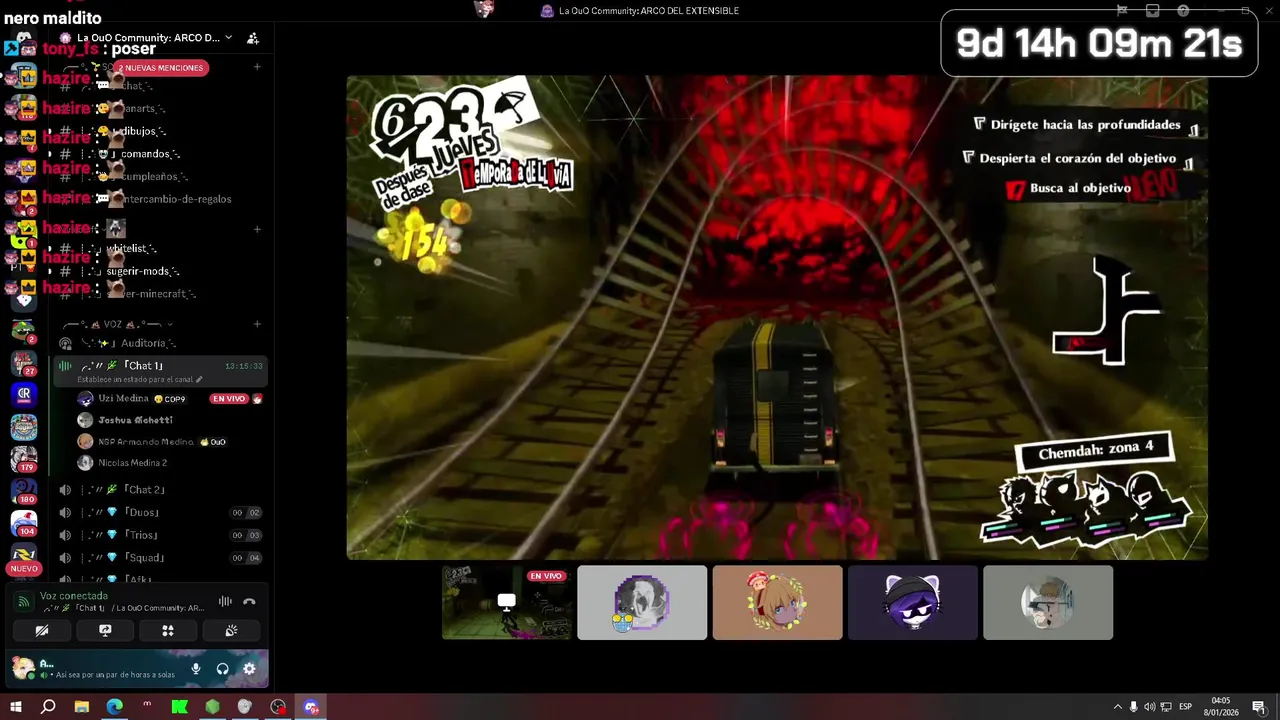
Task: Open Windows taskbar search
Action: click(x=48, y=707)
